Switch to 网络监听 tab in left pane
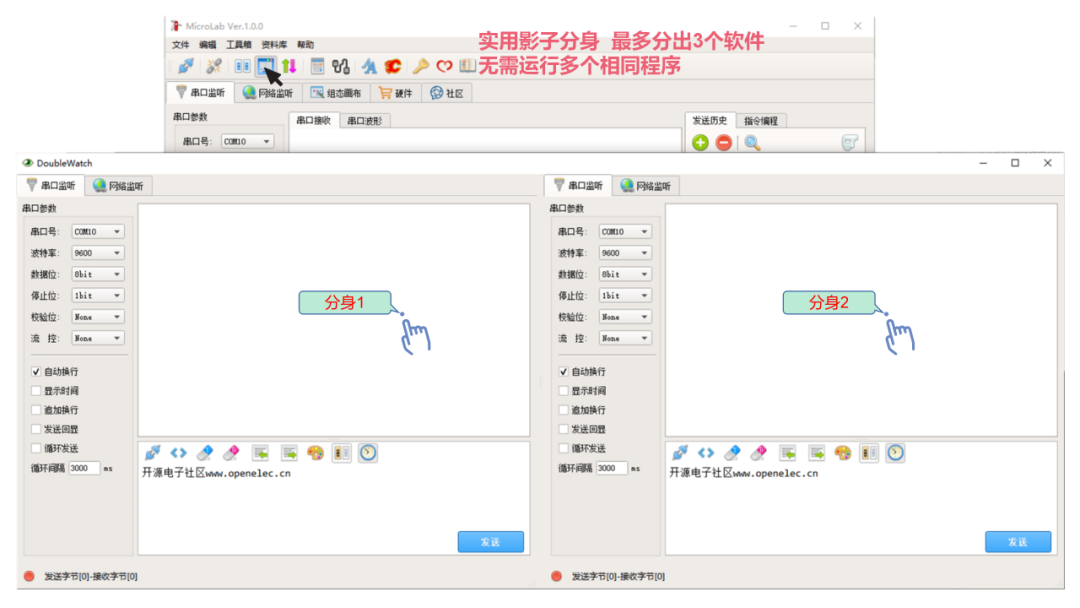Image resolution: width=1080 pixels, height=608 pixels. (x=118, y=186)
